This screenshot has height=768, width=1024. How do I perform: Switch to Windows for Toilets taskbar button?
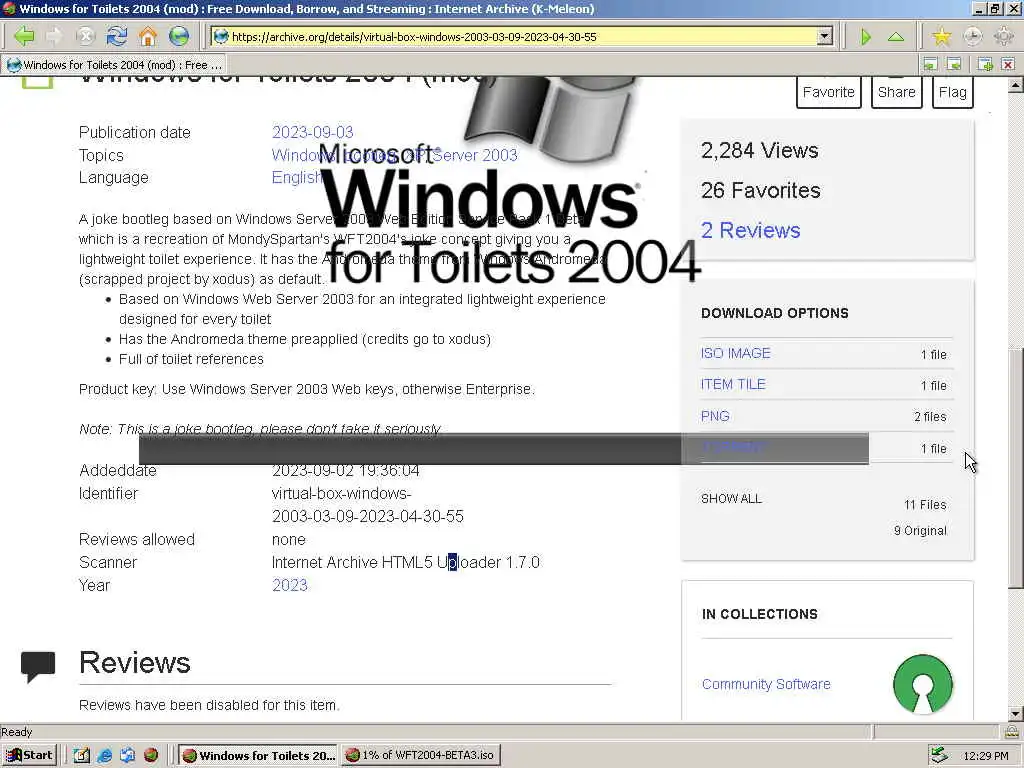pyautogui.click(x=258, y=756)
